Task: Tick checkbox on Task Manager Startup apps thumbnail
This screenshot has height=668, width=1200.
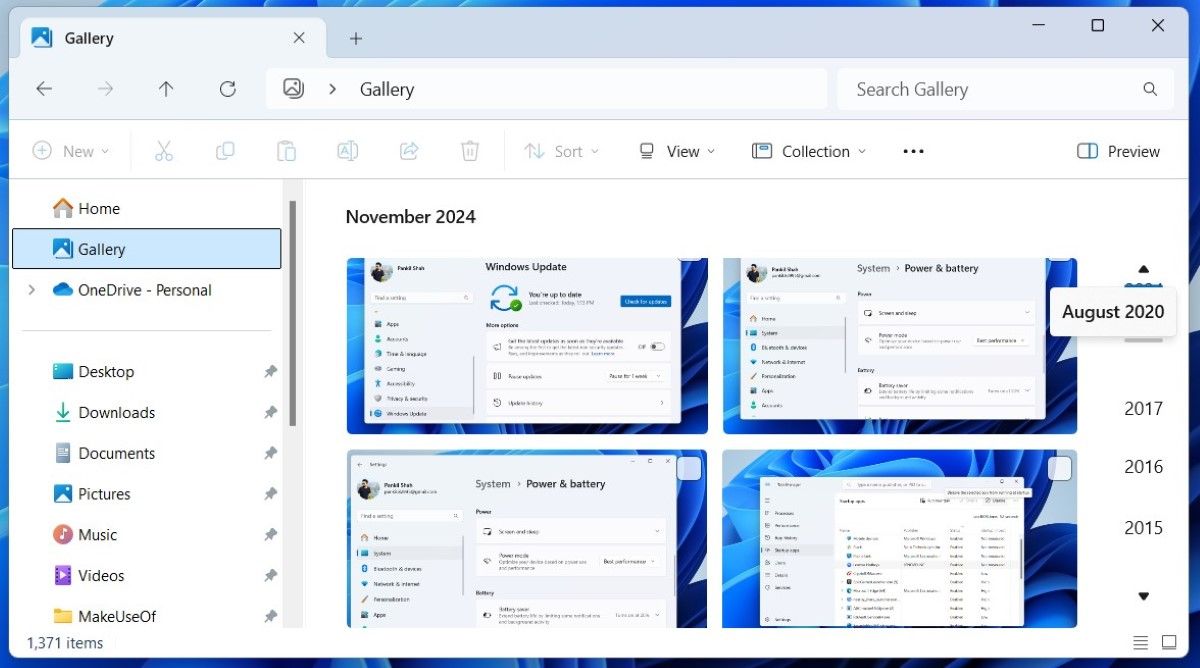Action: tap(1059, 468)
